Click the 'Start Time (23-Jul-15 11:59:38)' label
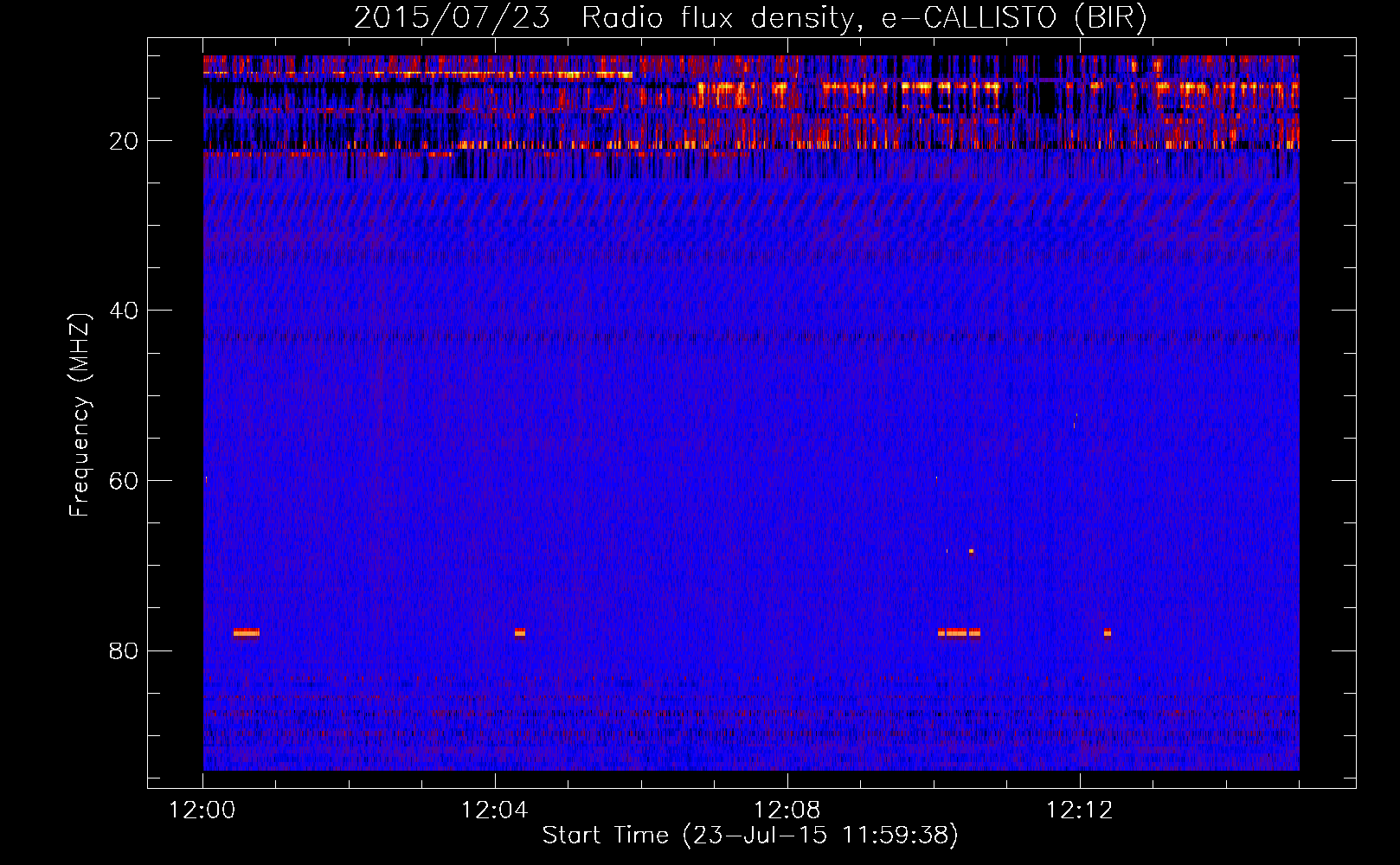 (x=750, y=835)
